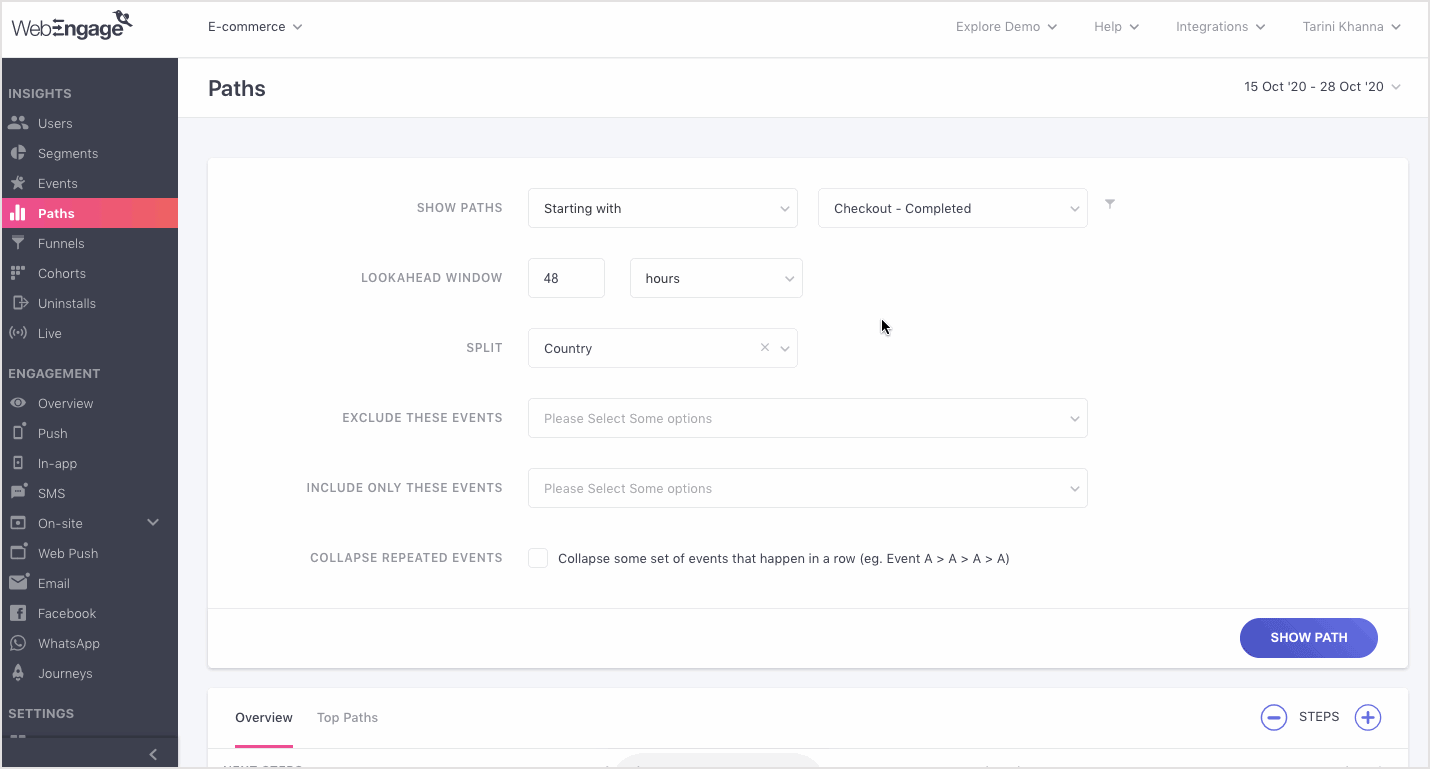Click the WhatsApp icon in sidebar
Screen dimensions: 1430x769
[18, 643]
